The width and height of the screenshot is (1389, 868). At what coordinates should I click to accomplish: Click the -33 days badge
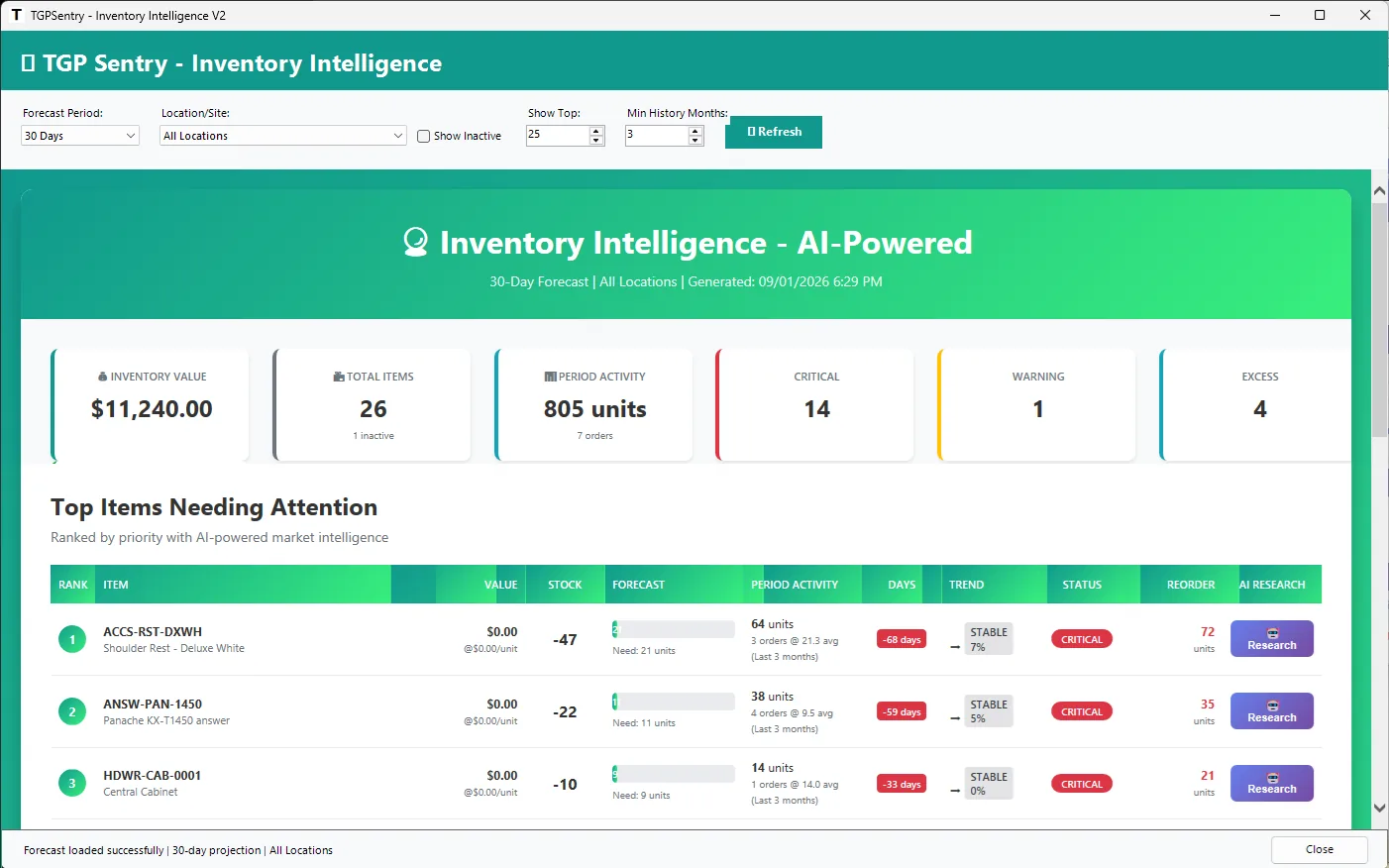902,784
